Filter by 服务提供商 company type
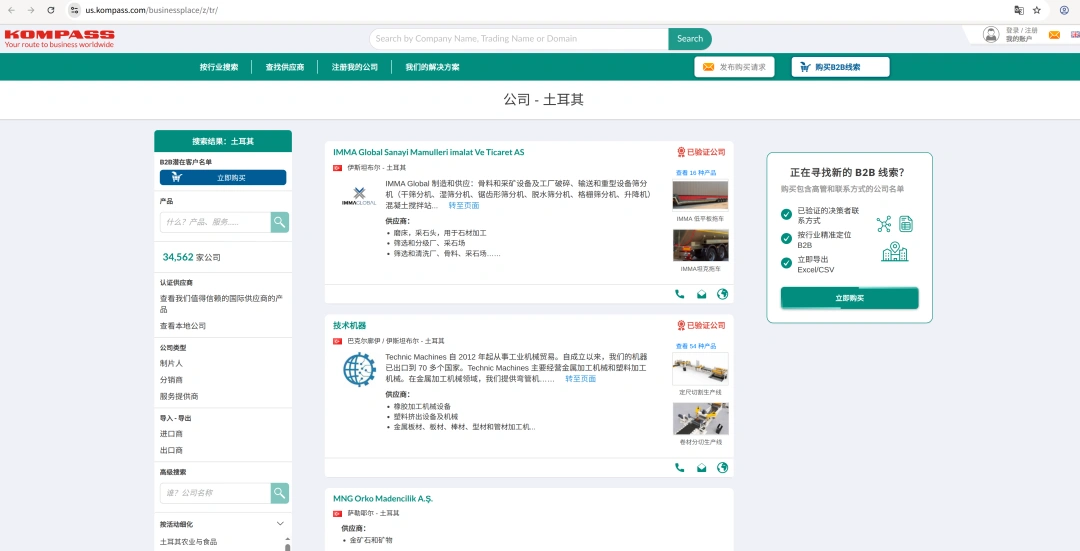The width and height of the screenshot is (1080, 551). [x=179, y=397]
